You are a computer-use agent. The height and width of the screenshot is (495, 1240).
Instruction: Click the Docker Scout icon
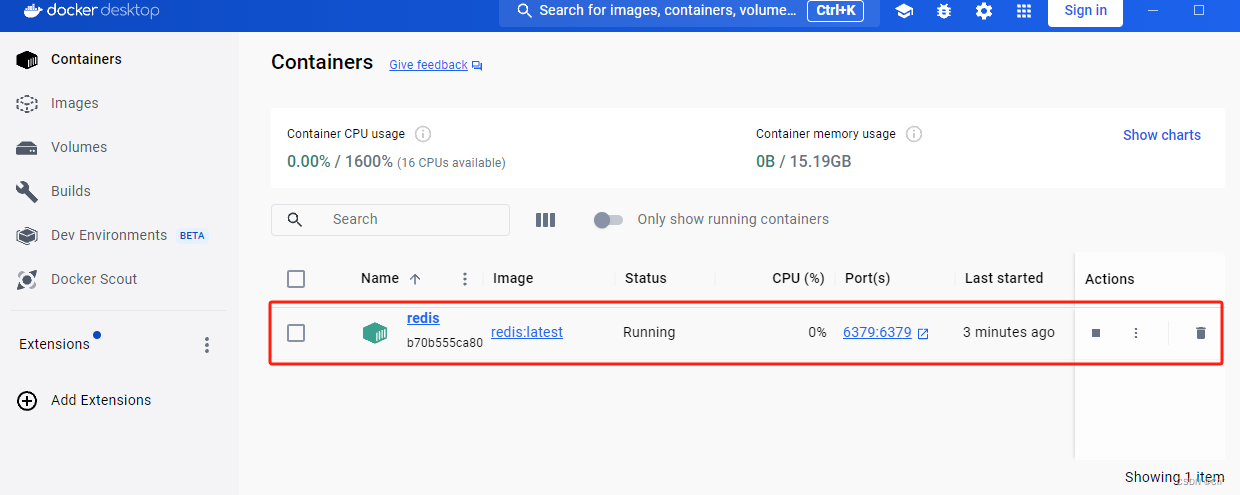27,280
